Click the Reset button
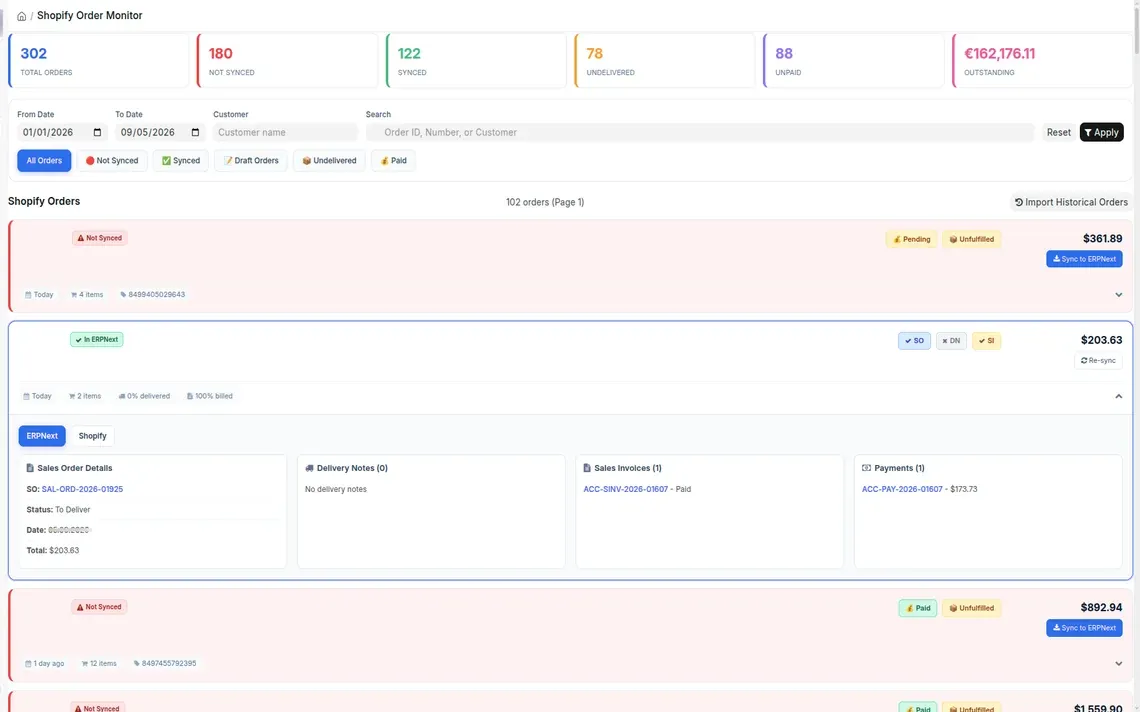 coord(1059,132)
